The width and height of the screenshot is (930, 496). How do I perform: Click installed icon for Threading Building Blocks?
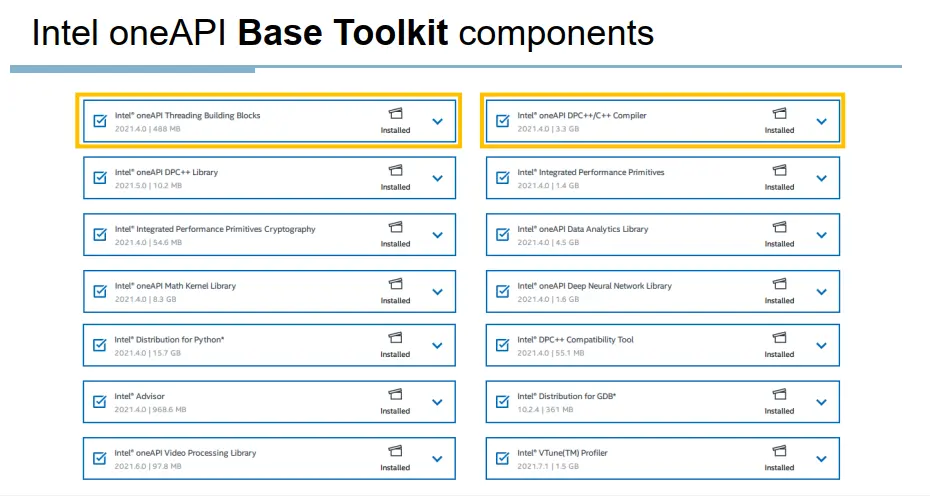click(x=395, y=114)
